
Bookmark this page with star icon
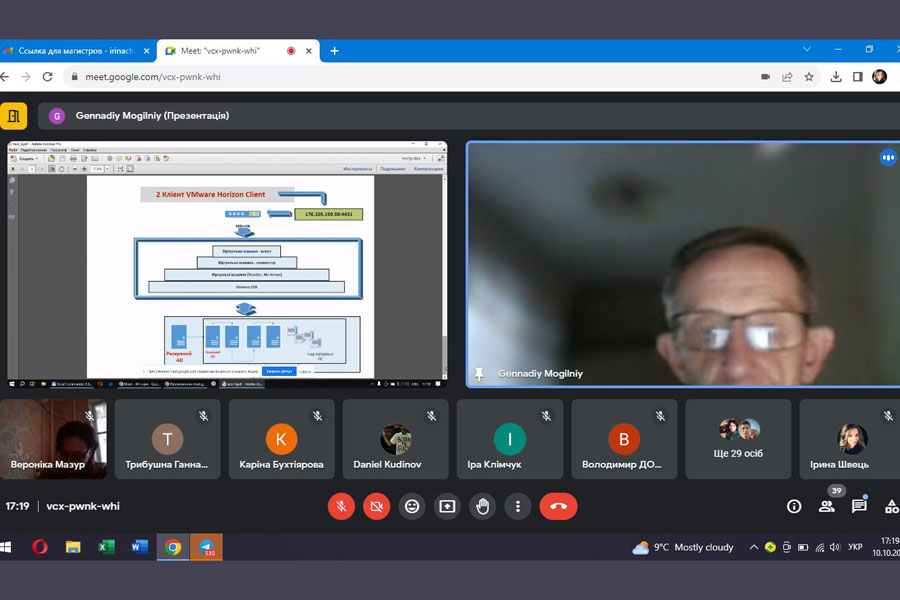pyautogui.click(x=809, y=77)
